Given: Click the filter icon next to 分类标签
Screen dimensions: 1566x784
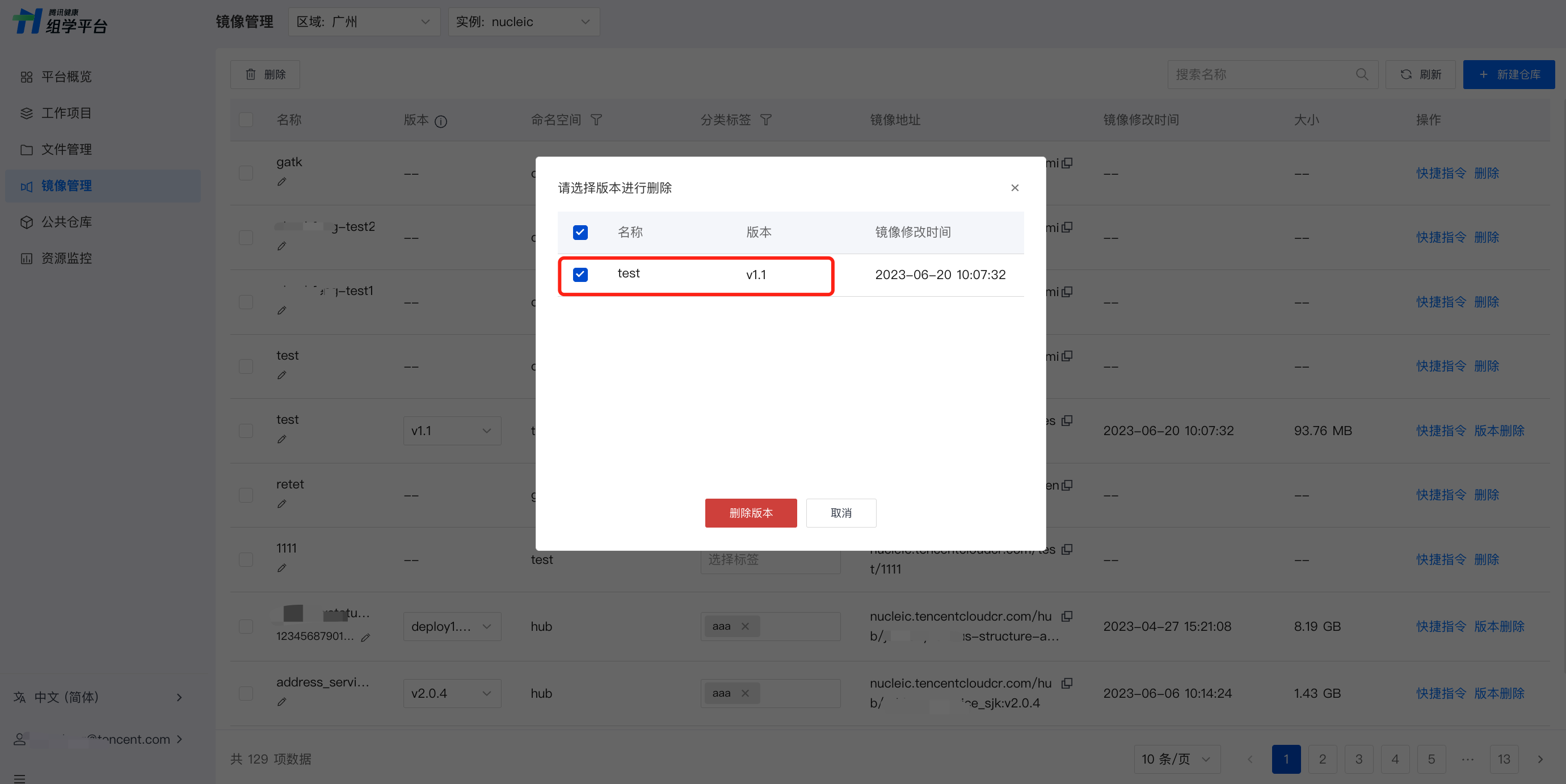Looking at the screenshot, I should (766, 120).
